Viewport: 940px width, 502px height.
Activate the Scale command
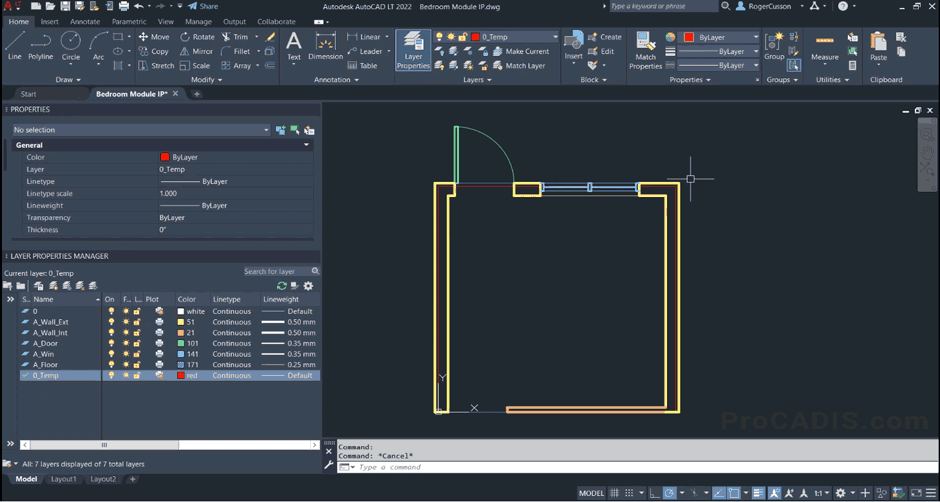pos(195,66)
